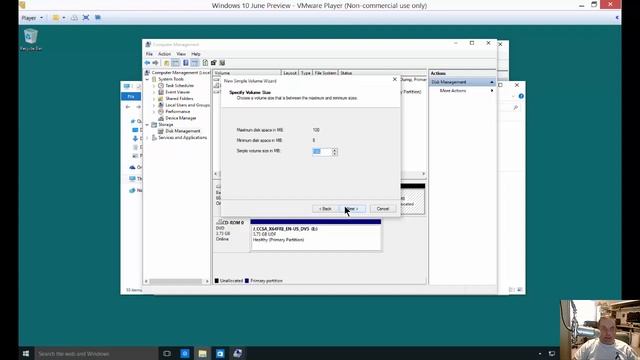Select Task Scheduler in the tree
Viewport: 640px width, 360px height.
(x=180, y=86)
